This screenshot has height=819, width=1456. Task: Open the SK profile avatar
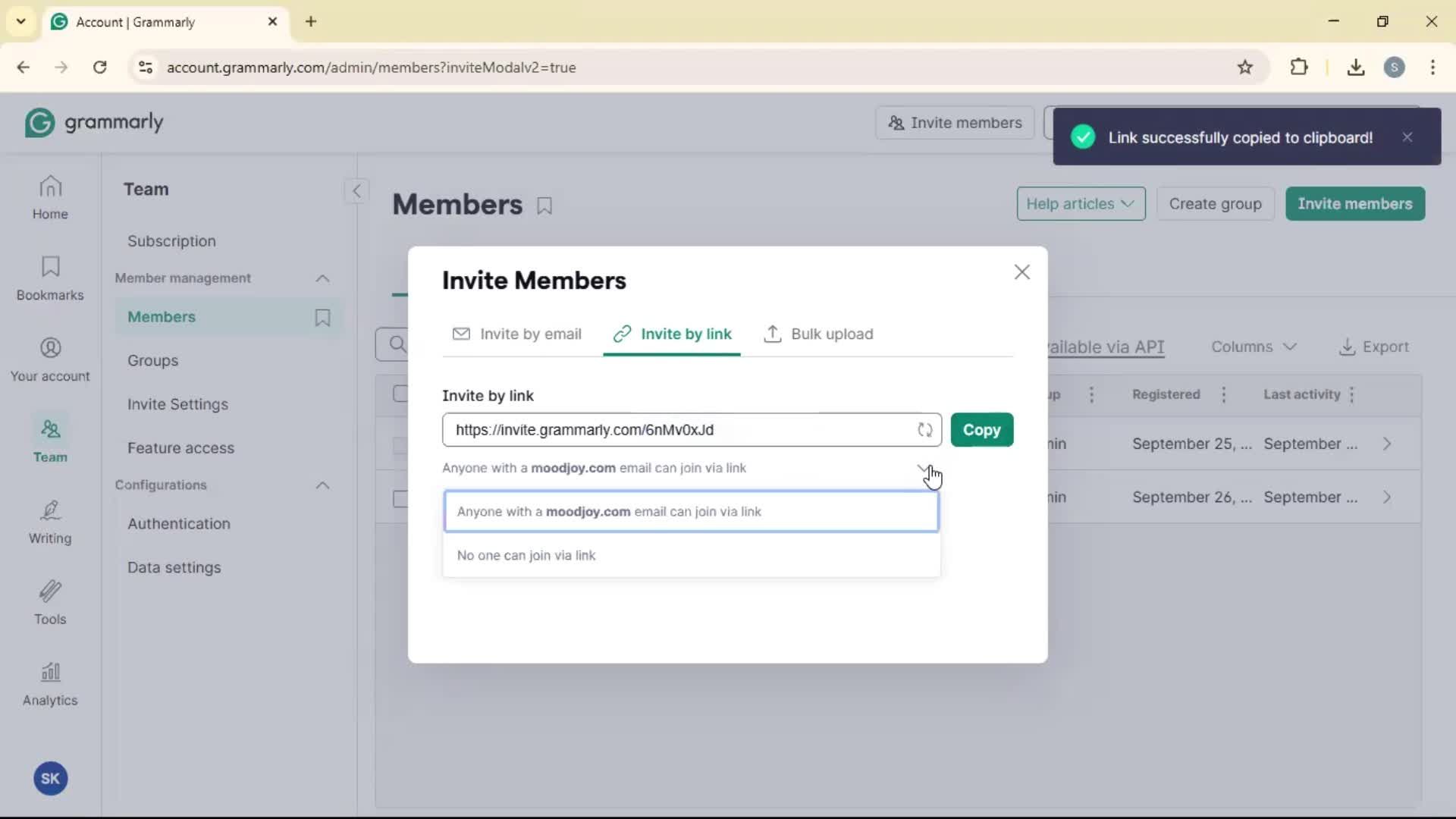(50, 778)
